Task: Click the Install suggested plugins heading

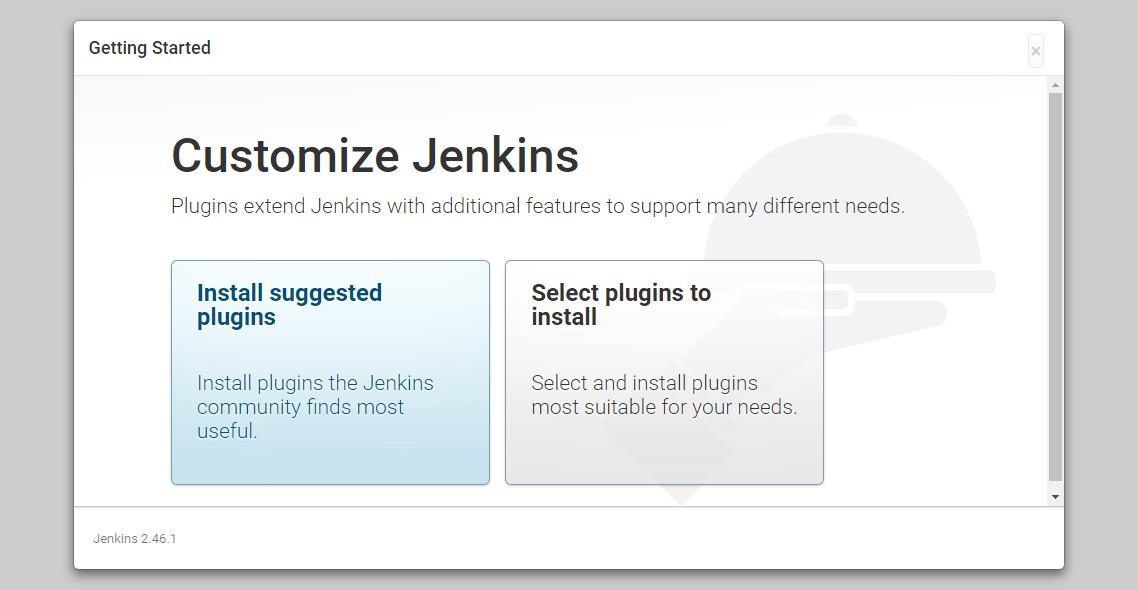Action: [x=287, y=306]
